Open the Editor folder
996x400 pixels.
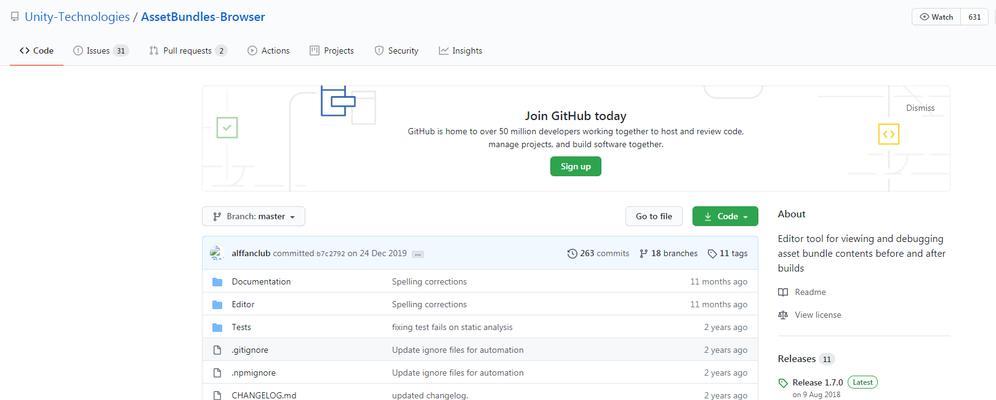[243, 304]
